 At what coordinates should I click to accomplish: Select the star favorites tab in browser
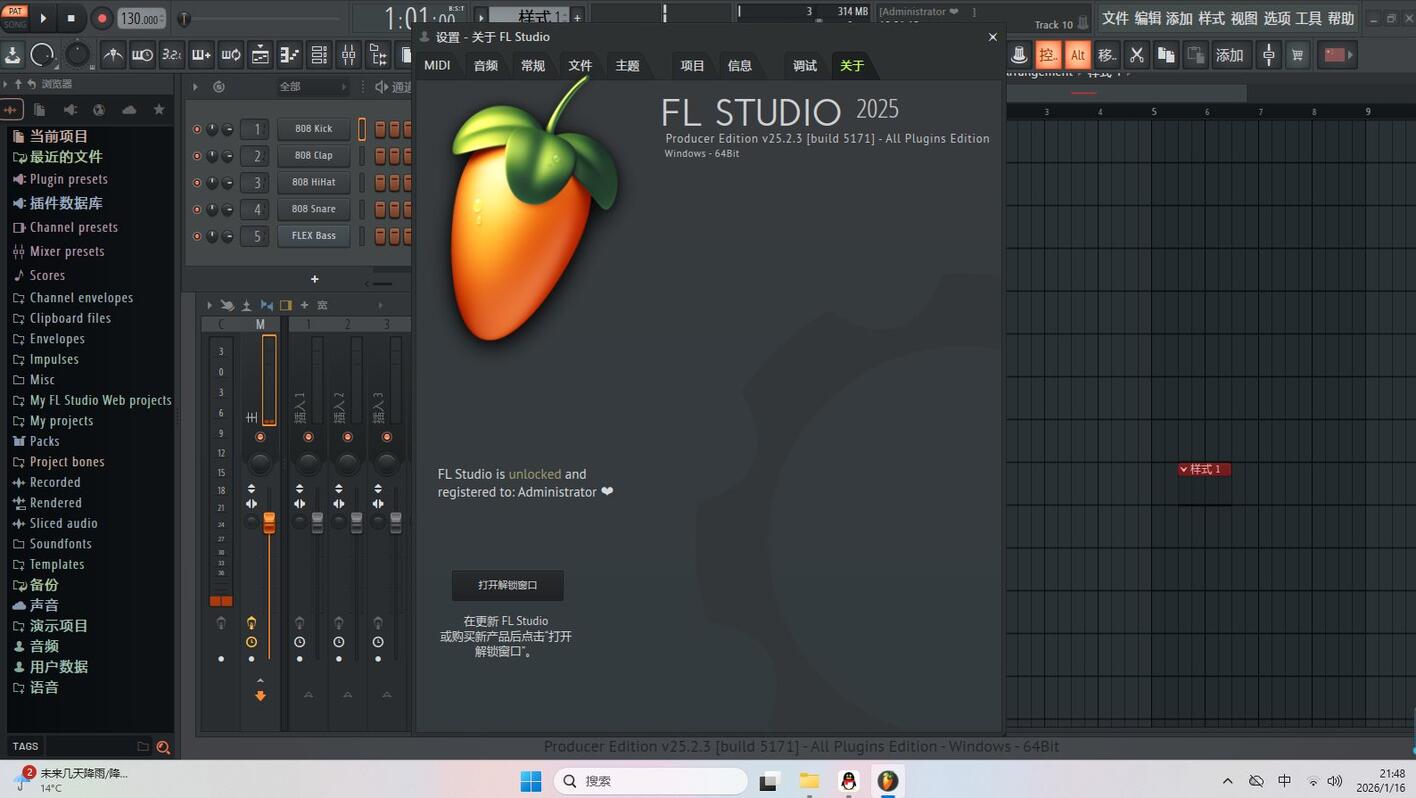pyautogui.click(x=159, y=110)
